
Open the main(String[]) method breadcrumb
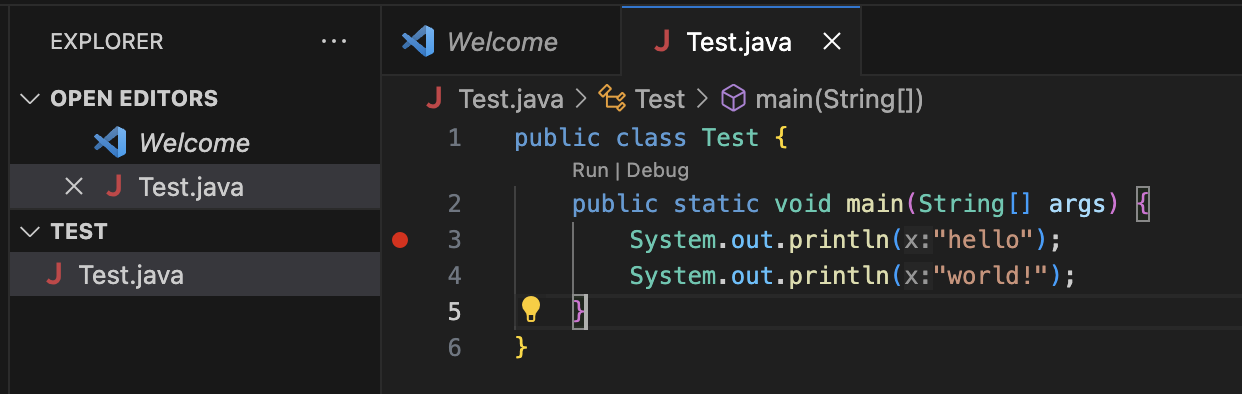[x=839, y=99]
